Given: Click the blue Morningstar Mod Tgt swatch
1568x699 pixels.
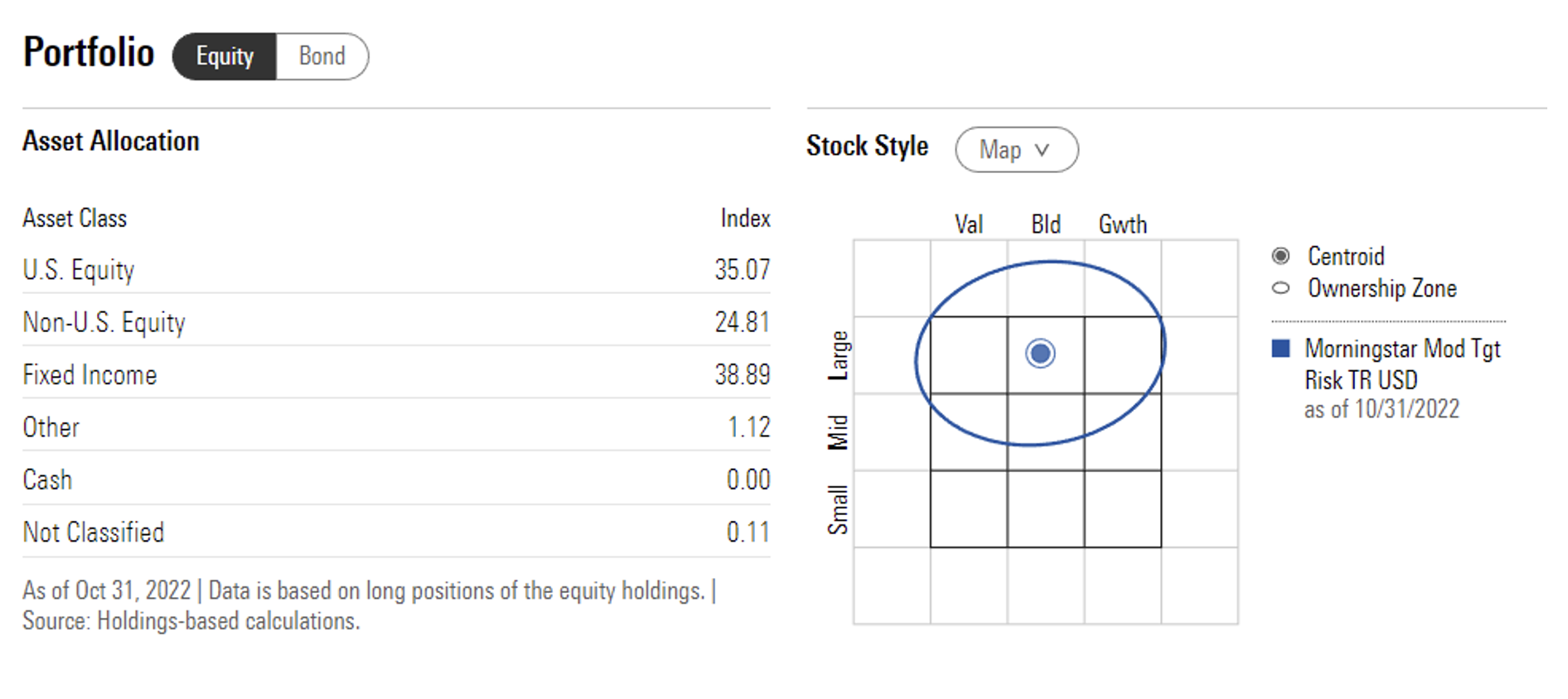Looking at the screenshot, I should click(1280, 349).
